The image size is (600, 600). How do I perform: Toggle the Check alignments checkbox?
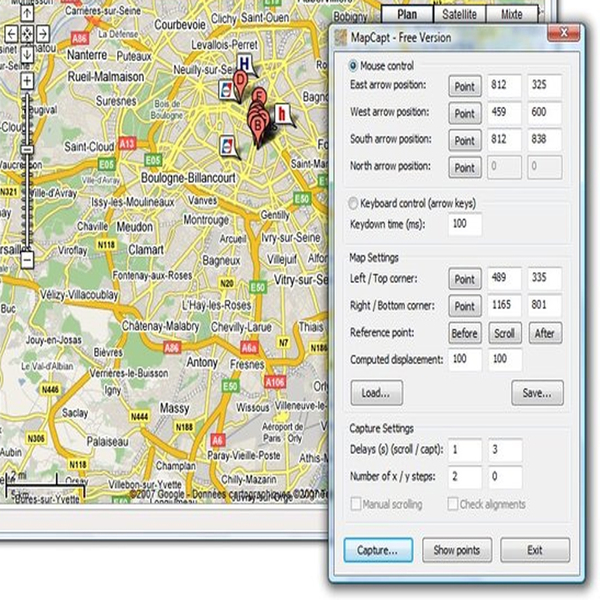pos(453,504)
